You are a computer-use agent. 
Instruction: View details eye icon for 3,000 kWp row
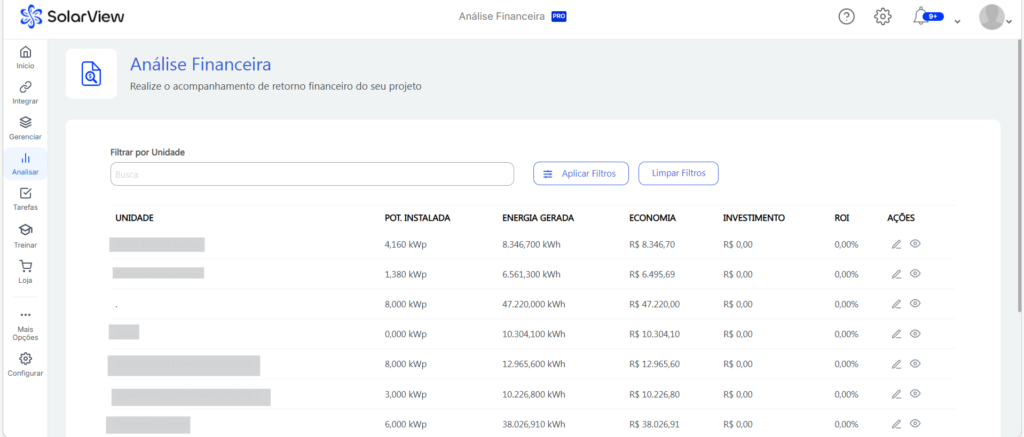915,394
